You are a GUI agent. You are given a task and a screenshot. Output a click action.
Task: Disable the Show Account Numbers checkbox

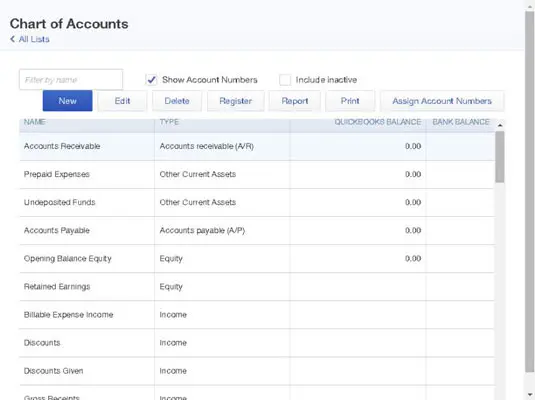pos(151,80)
